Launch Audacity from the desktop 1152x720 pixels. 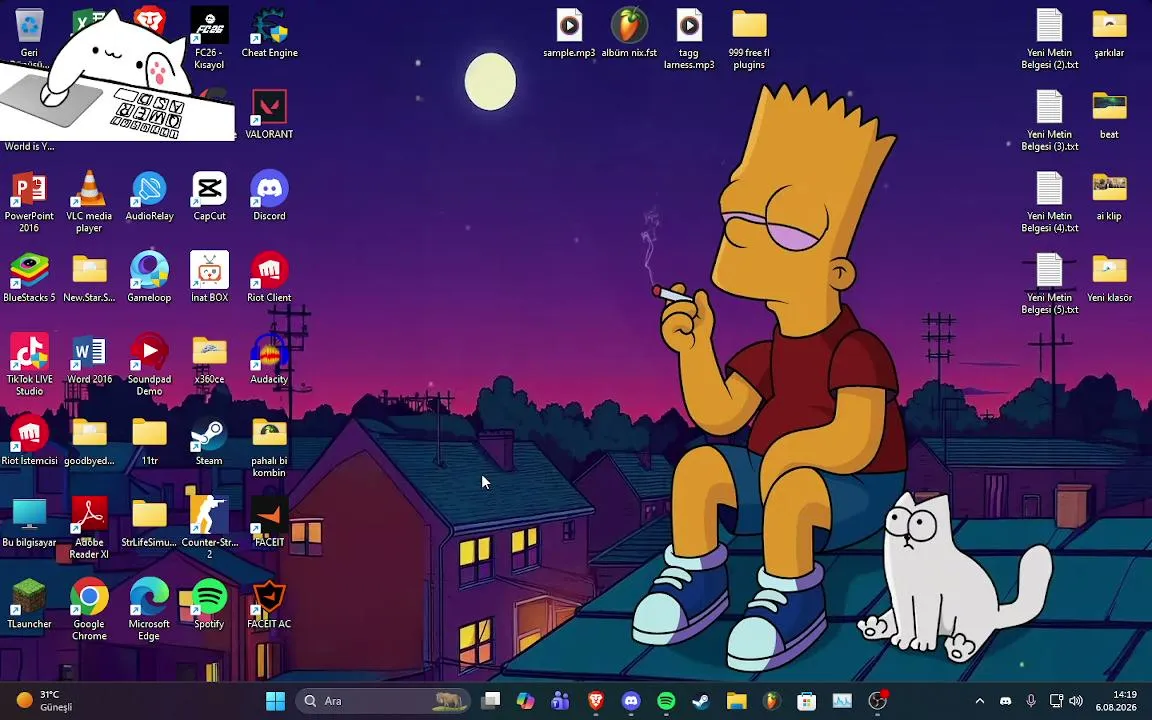[x=269, y=359]
